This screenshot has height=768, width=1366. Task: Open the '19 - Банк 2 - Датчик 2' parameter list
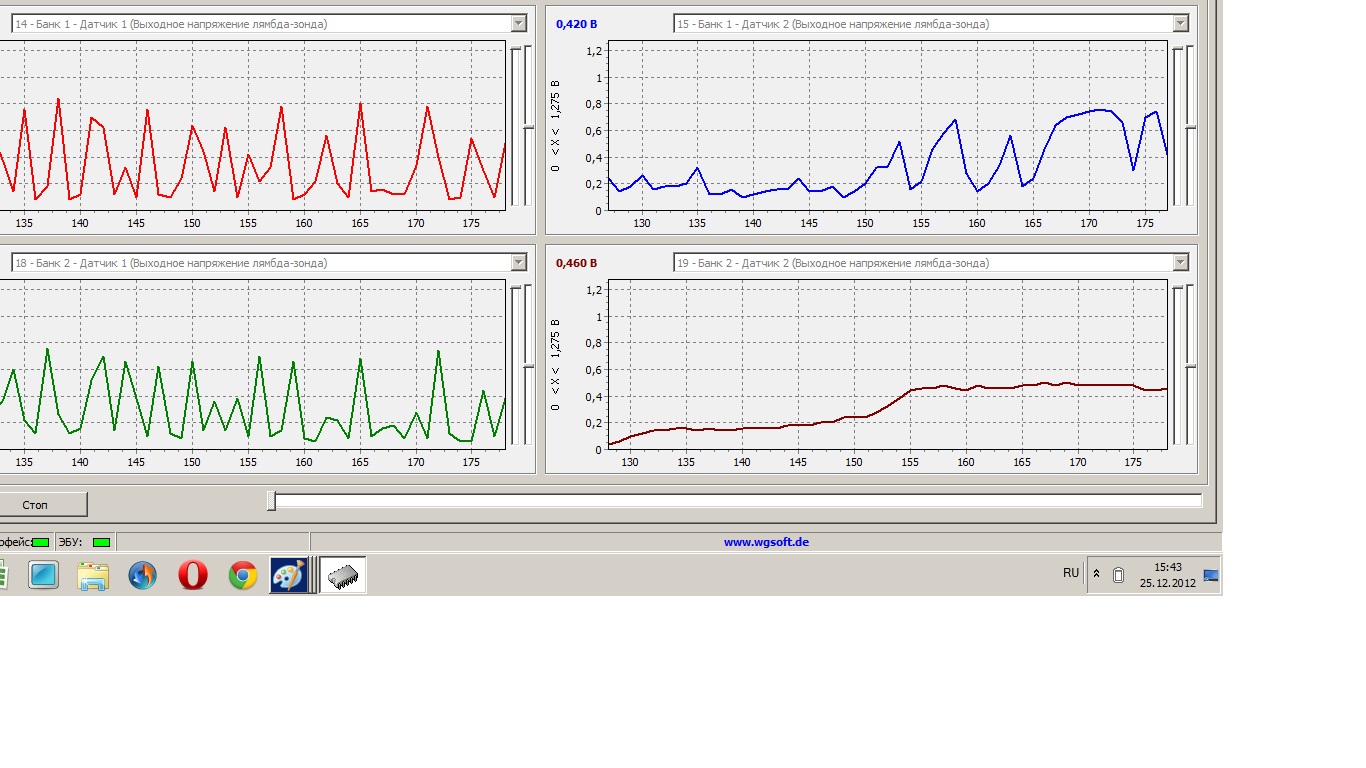pos(1180,263)
